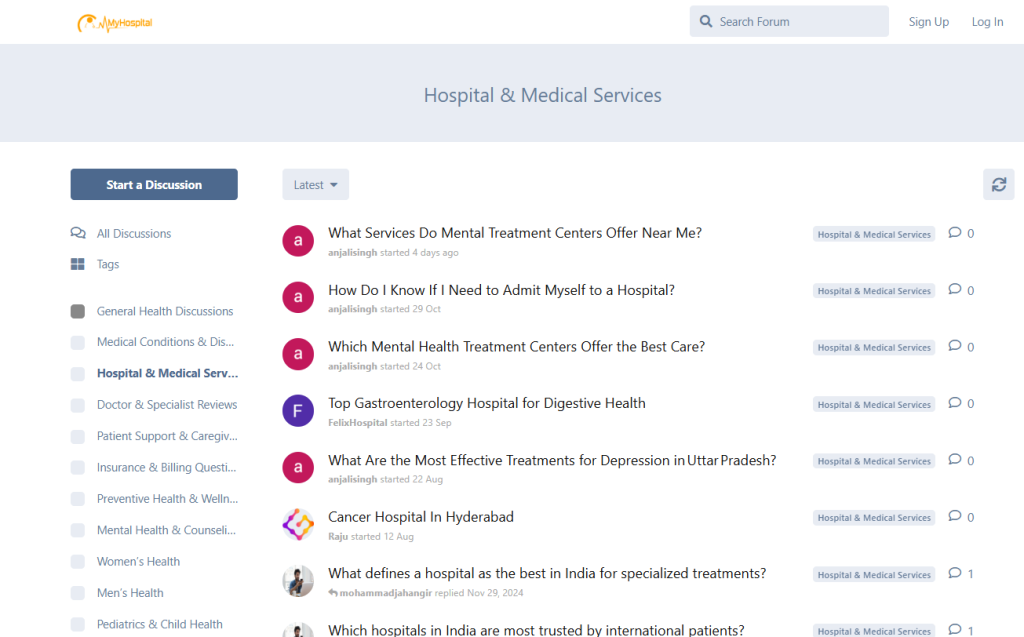The image size is (1024, 637).
Task: Select Doctor & Specialist Reviews category
Action: click(x=166, y=405)
